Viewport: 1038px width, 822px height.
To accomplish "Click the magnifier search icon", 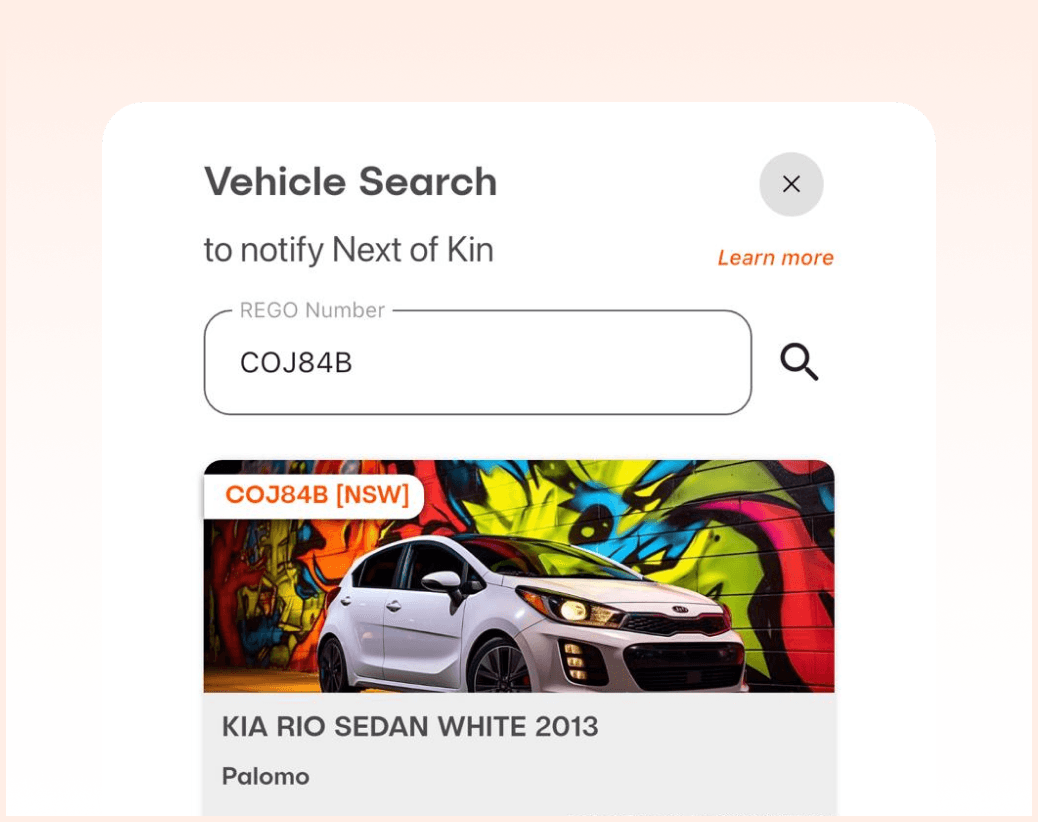I will tap(799, 362).
